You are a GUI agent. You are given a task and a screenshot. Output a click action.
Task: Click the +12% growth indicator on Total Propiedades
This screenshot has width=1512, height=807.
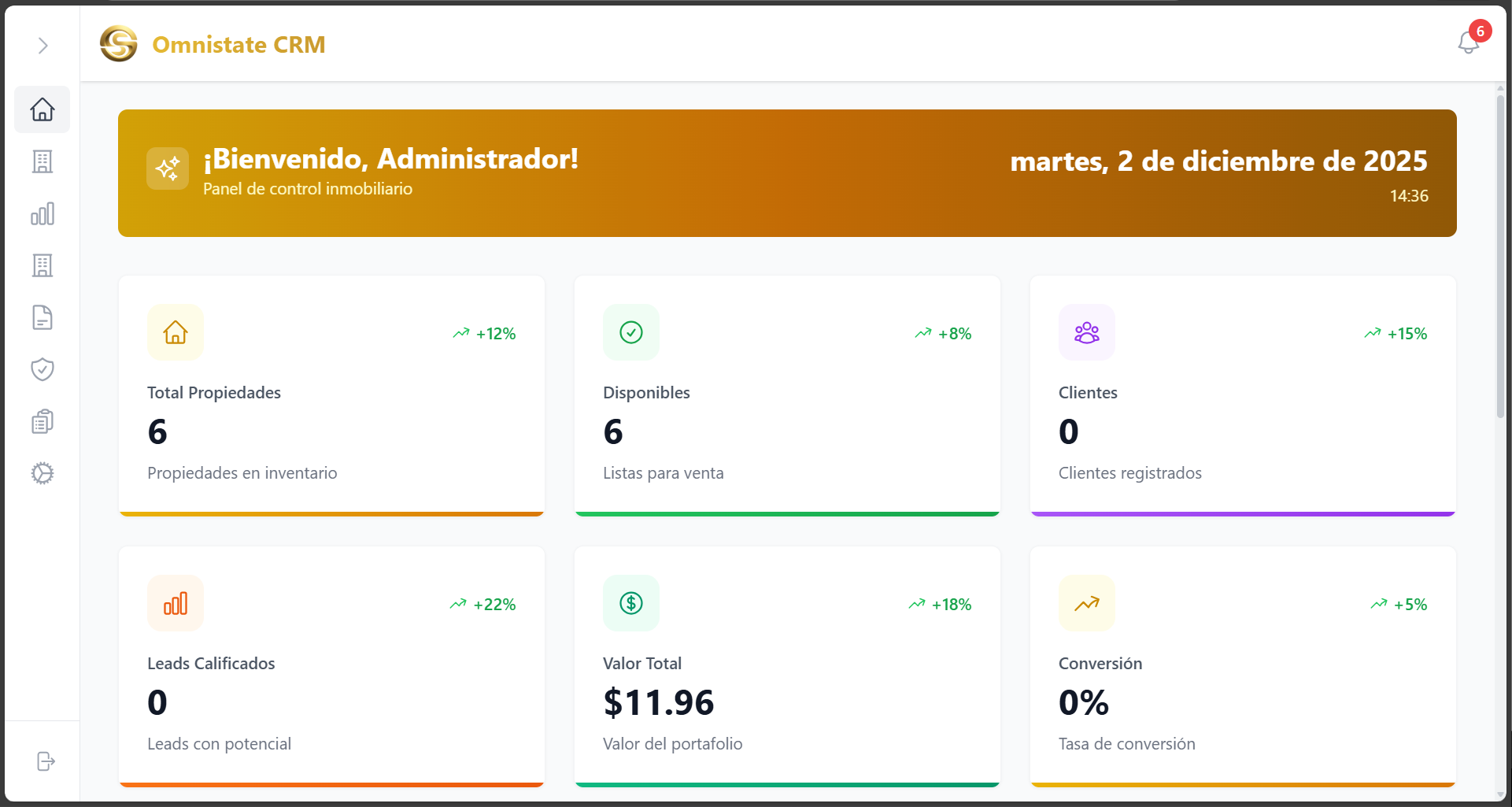[x=483, y=333]
